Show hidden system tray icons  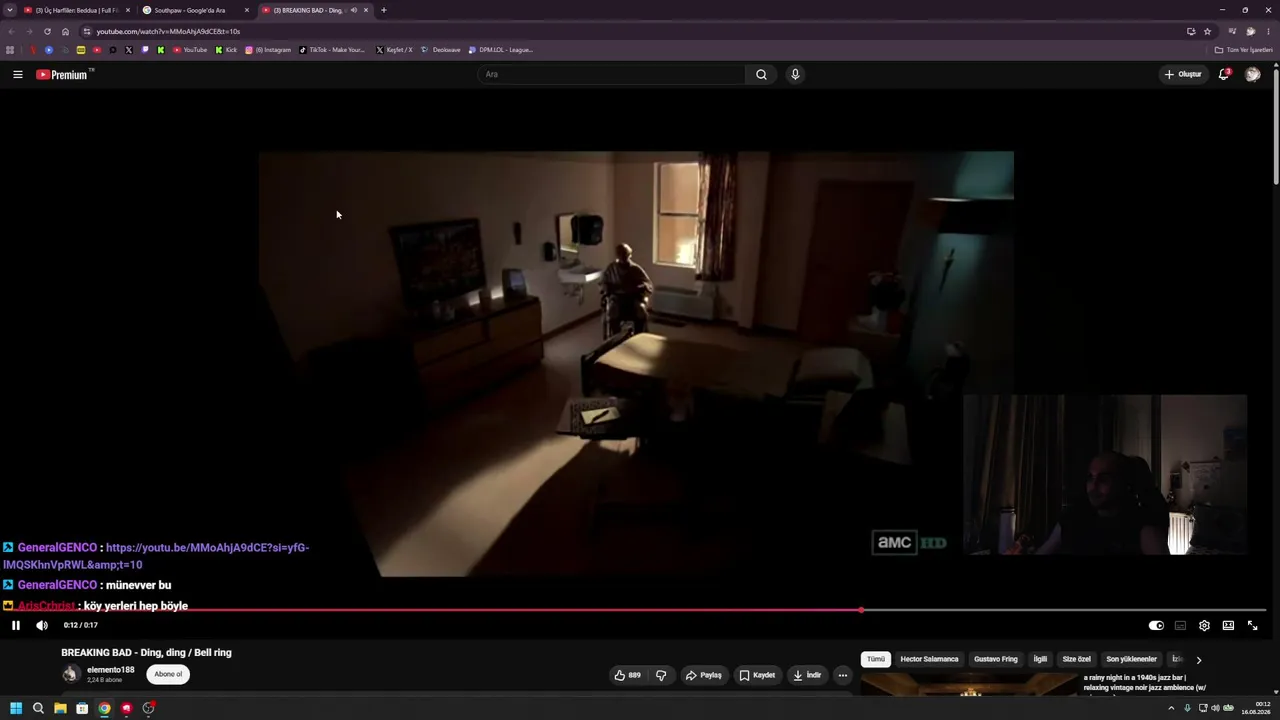click(x=1171, y=708)
